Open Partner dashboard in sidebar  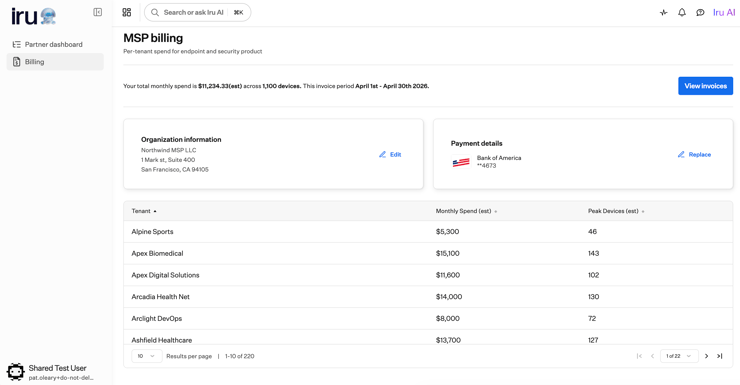[x=55, y=44]
